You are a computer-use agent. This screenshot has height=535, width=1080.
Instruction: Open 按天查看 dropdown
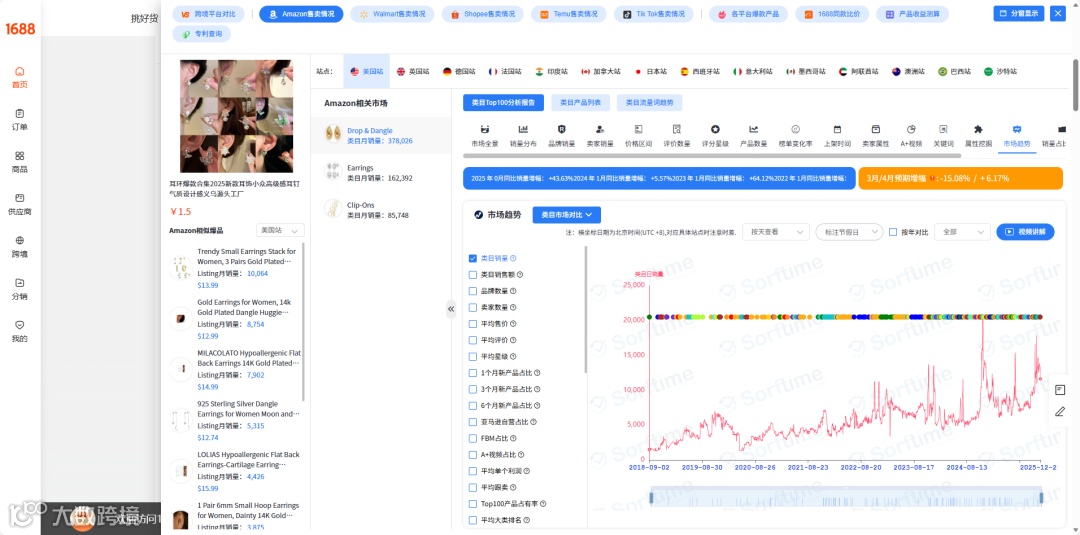click(776, 232)
